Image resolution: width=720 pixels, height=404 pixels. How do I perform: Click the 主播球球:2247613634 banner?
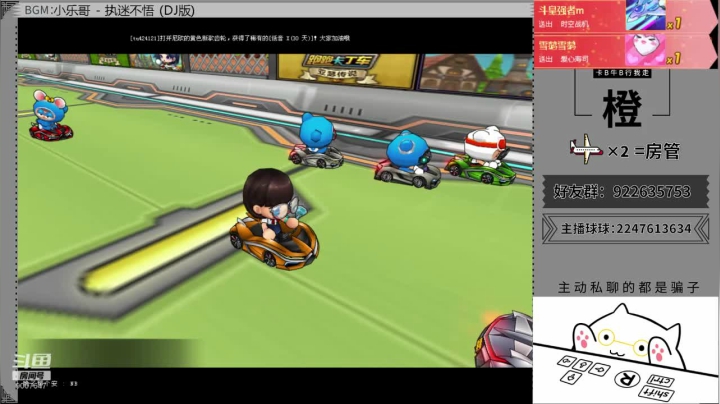tap(625, 228)
